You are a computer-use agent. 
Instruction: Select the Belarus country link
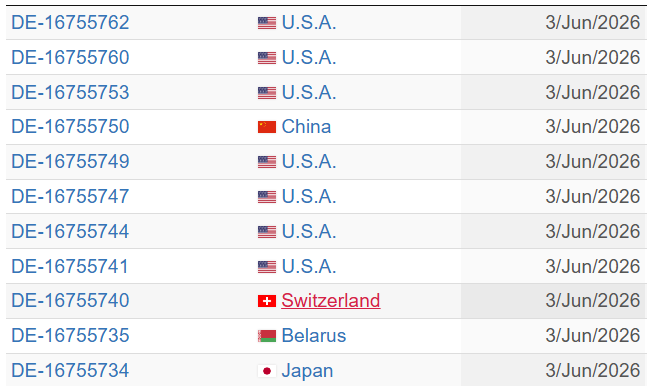314,336
